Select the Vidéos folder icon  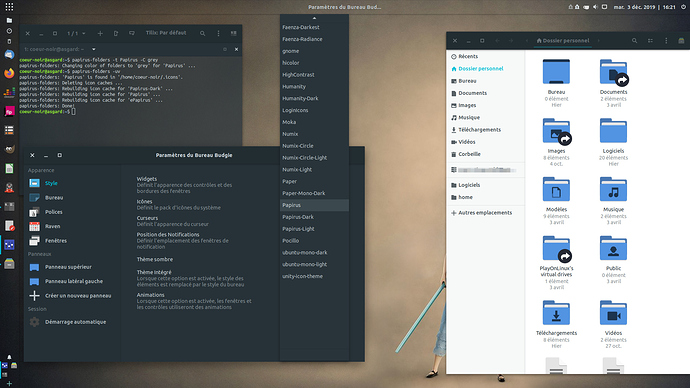pyautogui.click(x=613, y=313)
